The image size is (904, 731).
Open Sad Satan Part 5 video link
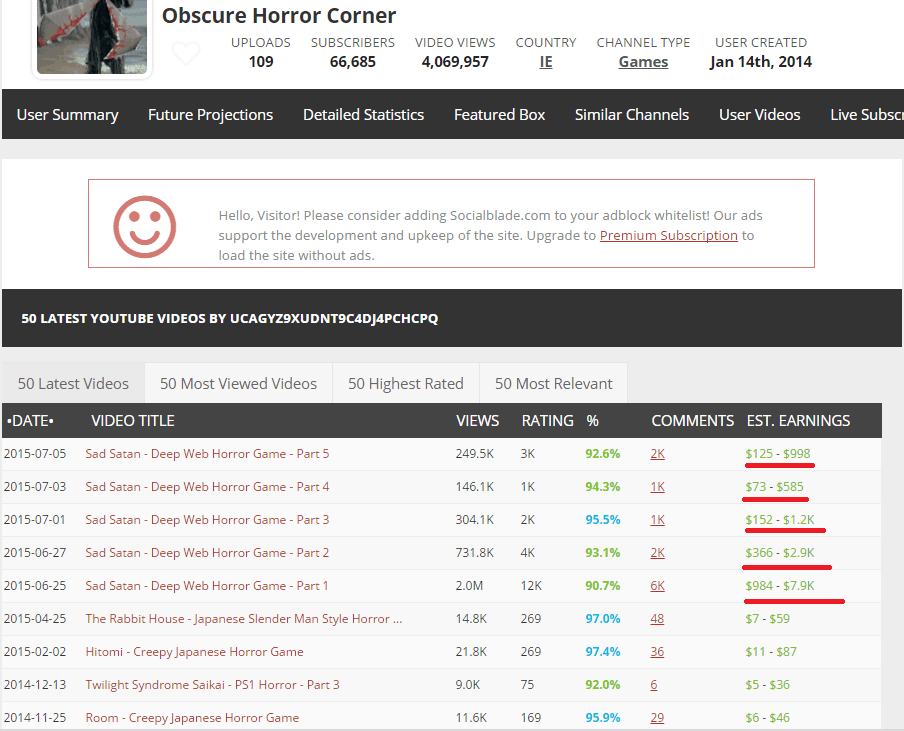pos(207,454)
